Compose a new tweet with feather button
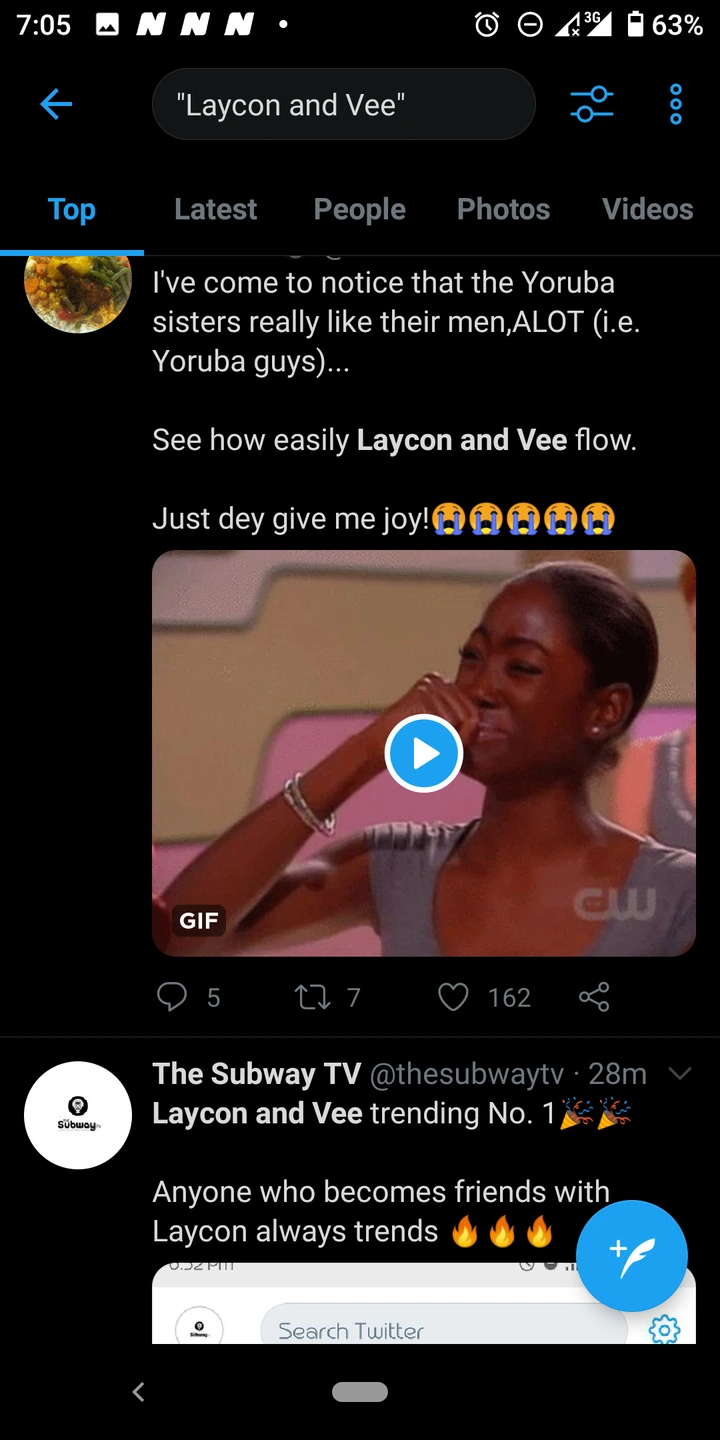This screenshot has width=720, height=1440. (632, 1255)
